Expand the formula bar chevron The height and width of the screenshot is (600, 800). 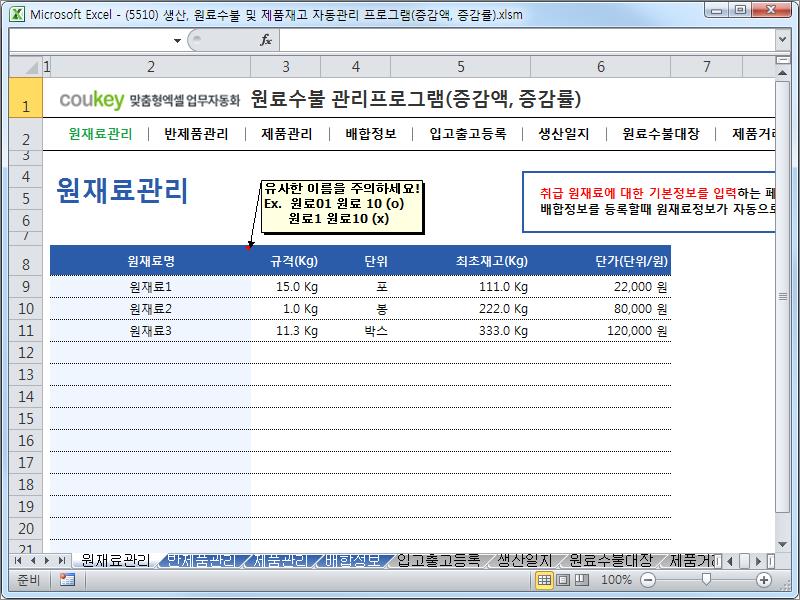coord(783,40)
